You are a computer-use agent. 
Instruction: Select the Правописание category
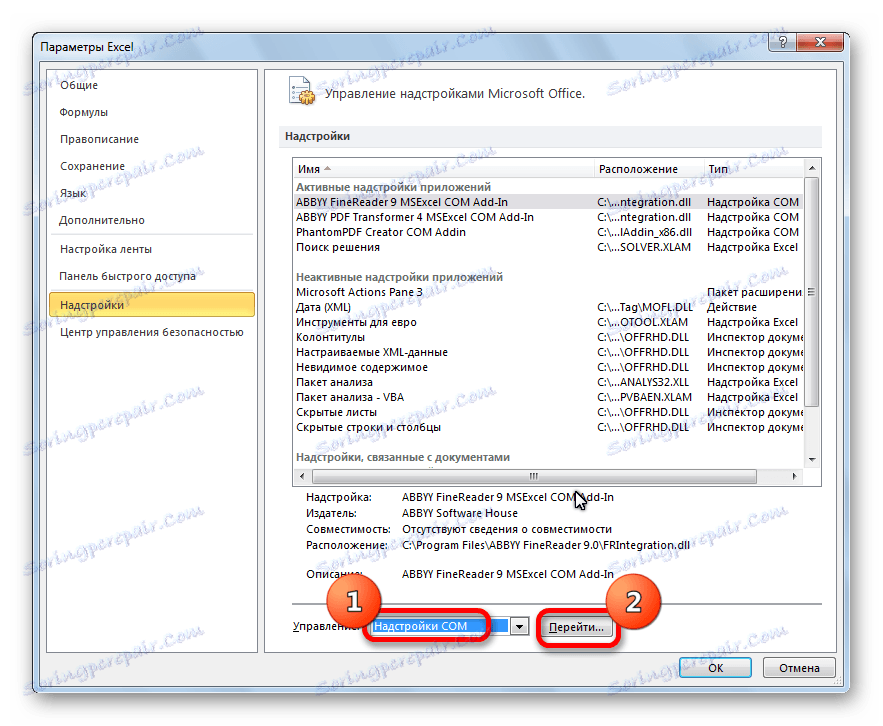(x=99, y=139)
